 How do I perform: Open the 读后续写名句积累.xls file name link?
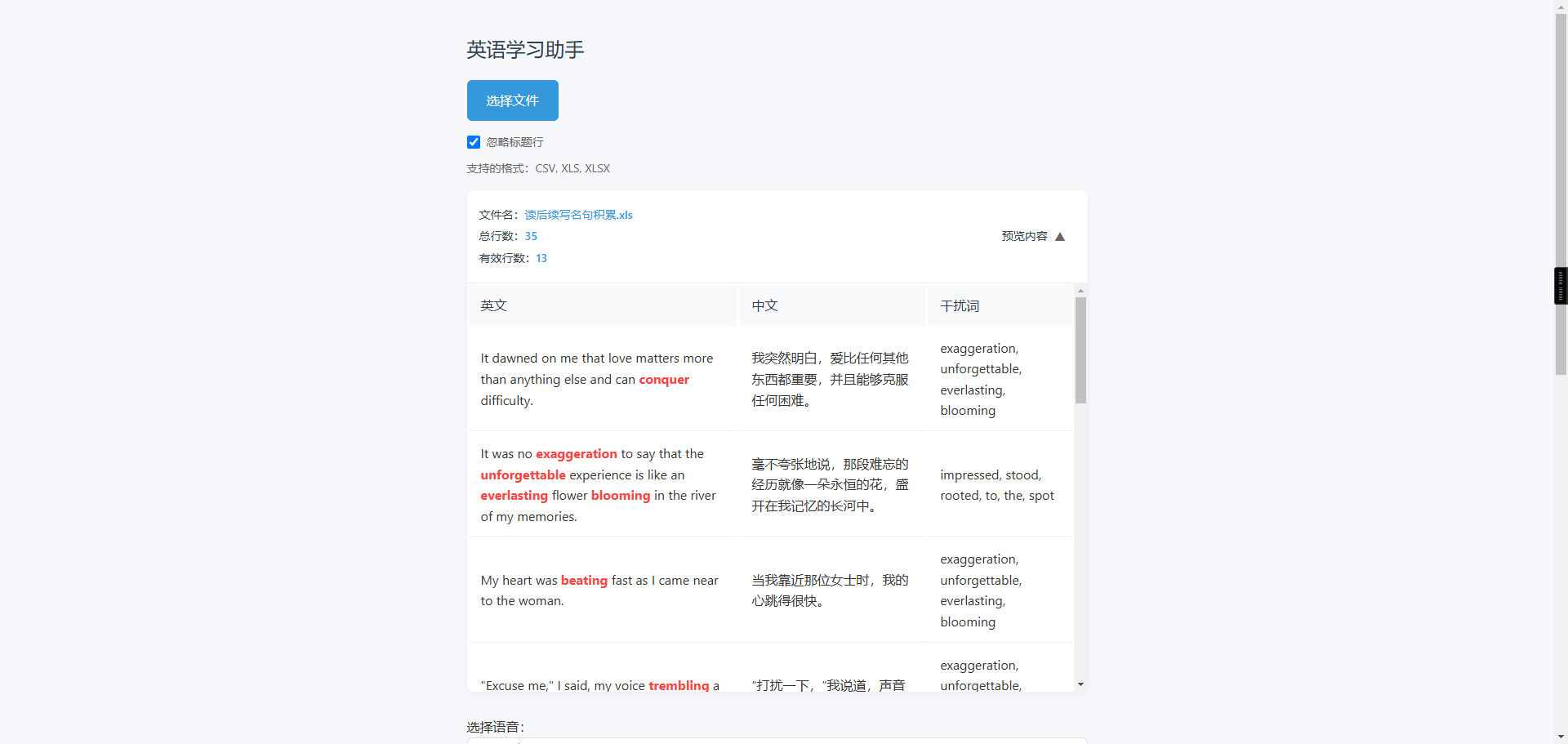coord(578,215)
